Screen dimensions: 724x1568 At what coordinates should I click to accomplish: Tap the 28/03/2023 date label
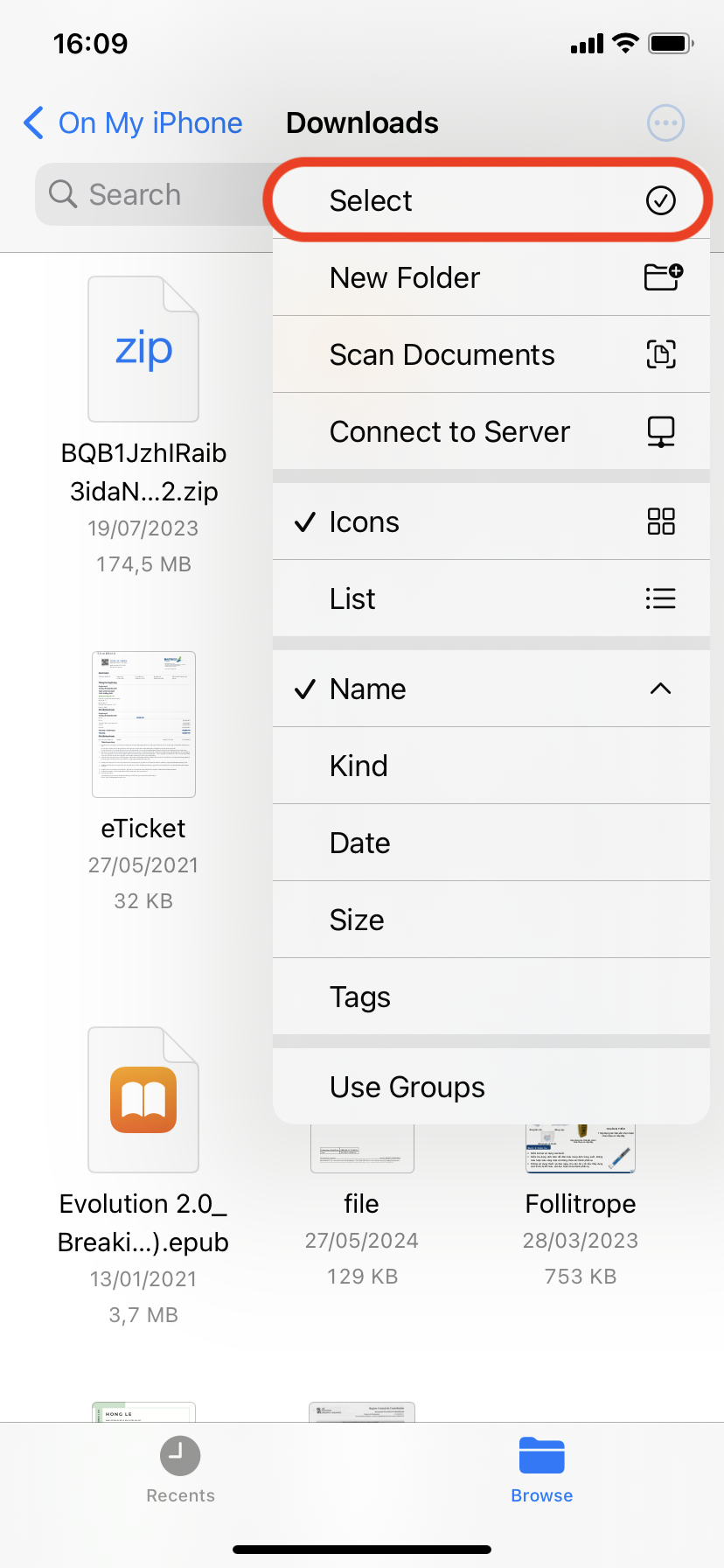[x=581, y=1241]
